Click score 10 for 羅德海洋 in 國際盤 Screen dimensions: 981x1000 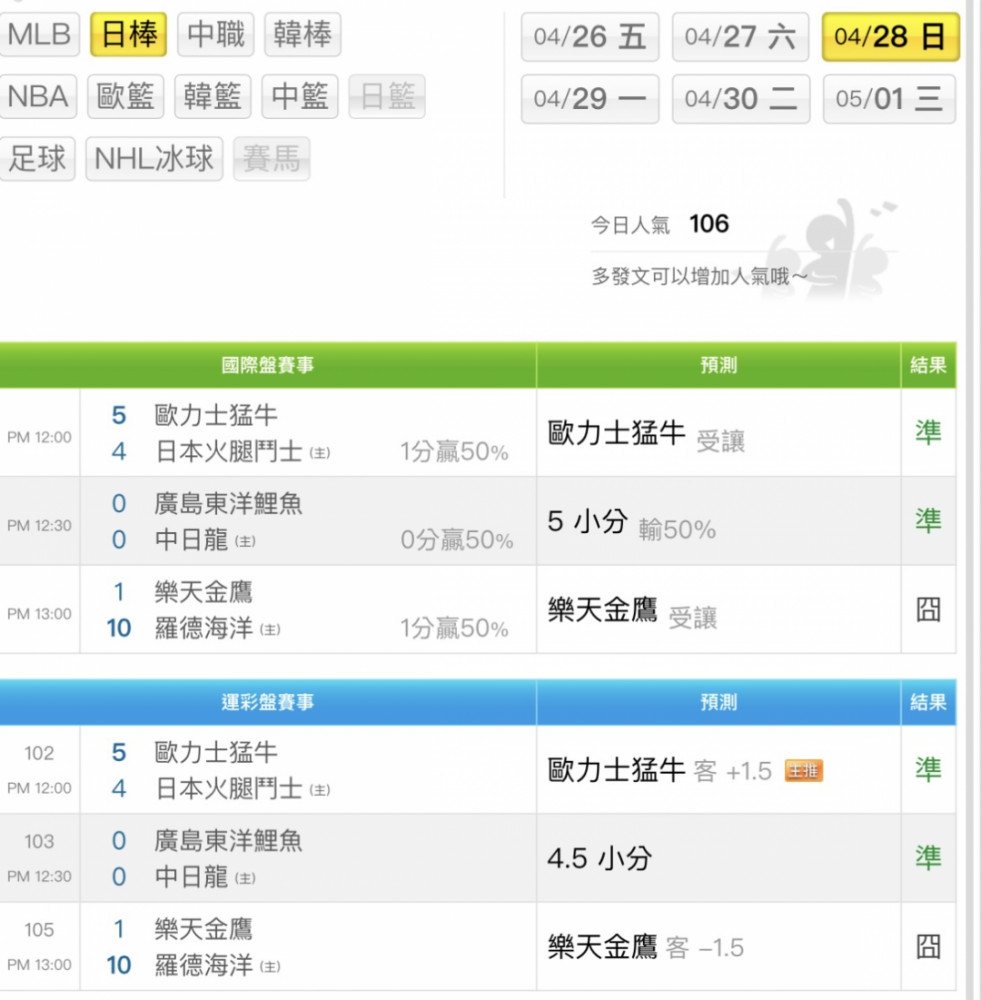tap(119, 629)
